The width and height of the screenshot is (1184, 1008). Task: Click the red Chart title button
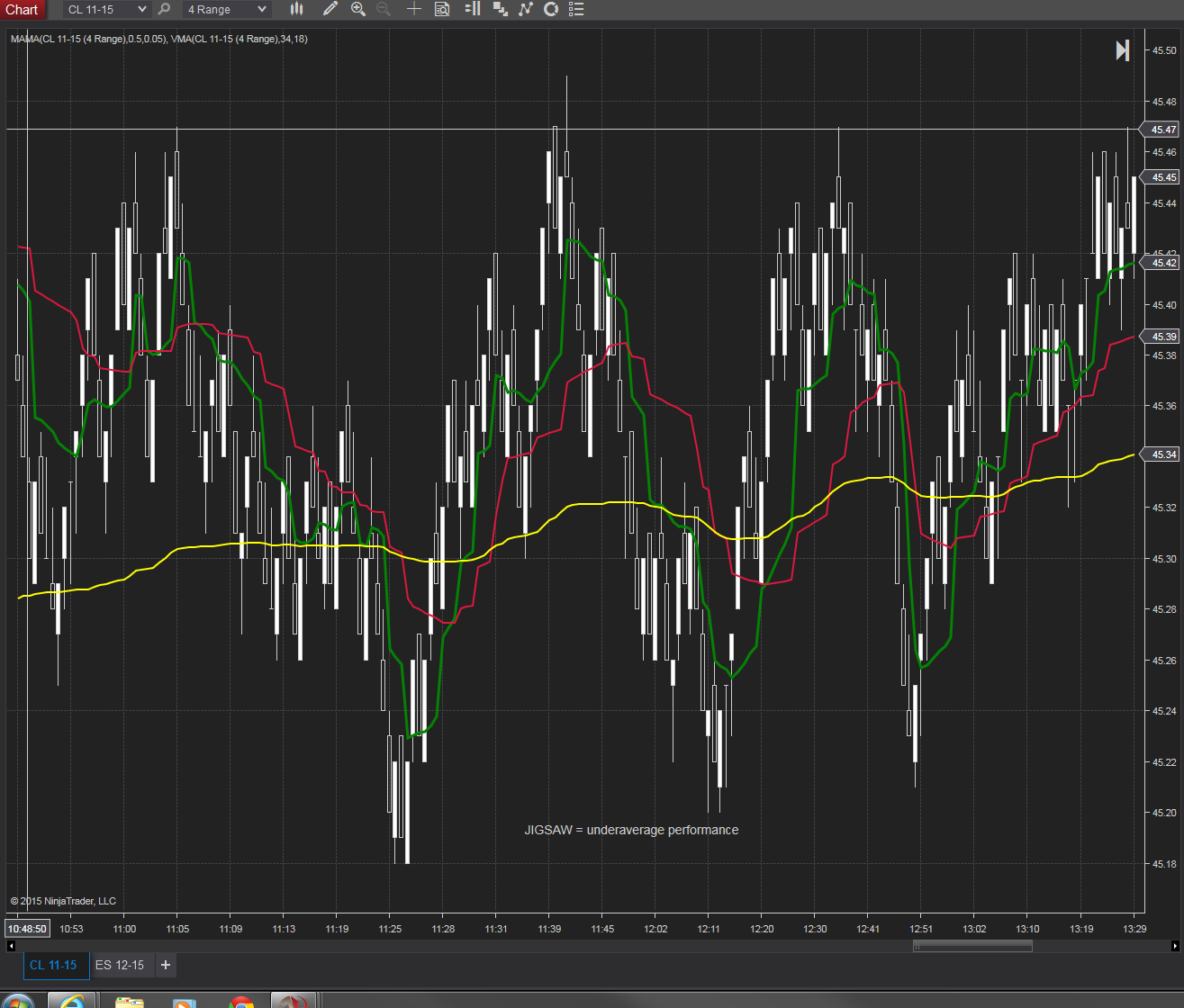pyautogui.click(x=22, y=9)
